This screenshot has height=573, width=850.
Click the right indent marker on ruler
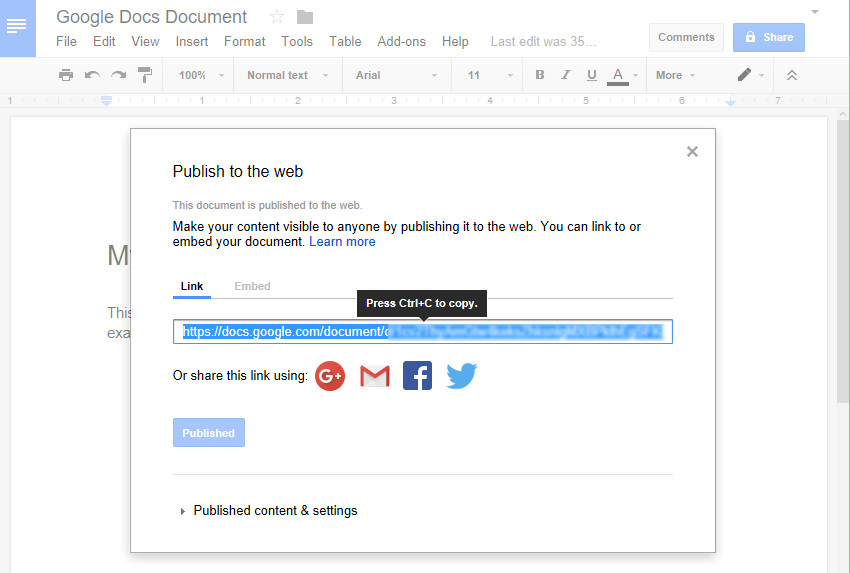click(731, 102)
